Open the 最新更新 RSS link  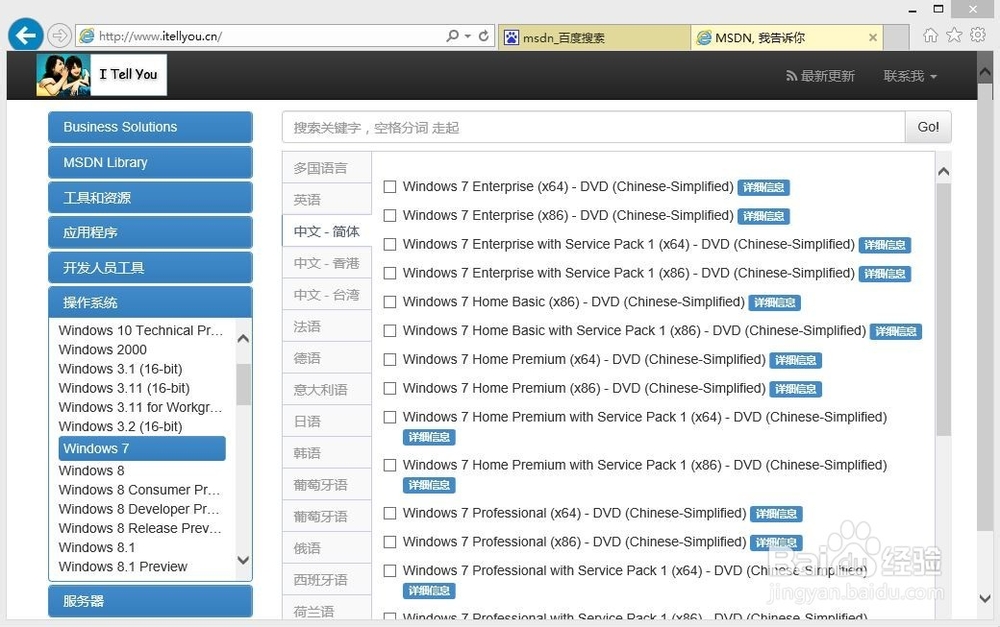pos(820,76)
